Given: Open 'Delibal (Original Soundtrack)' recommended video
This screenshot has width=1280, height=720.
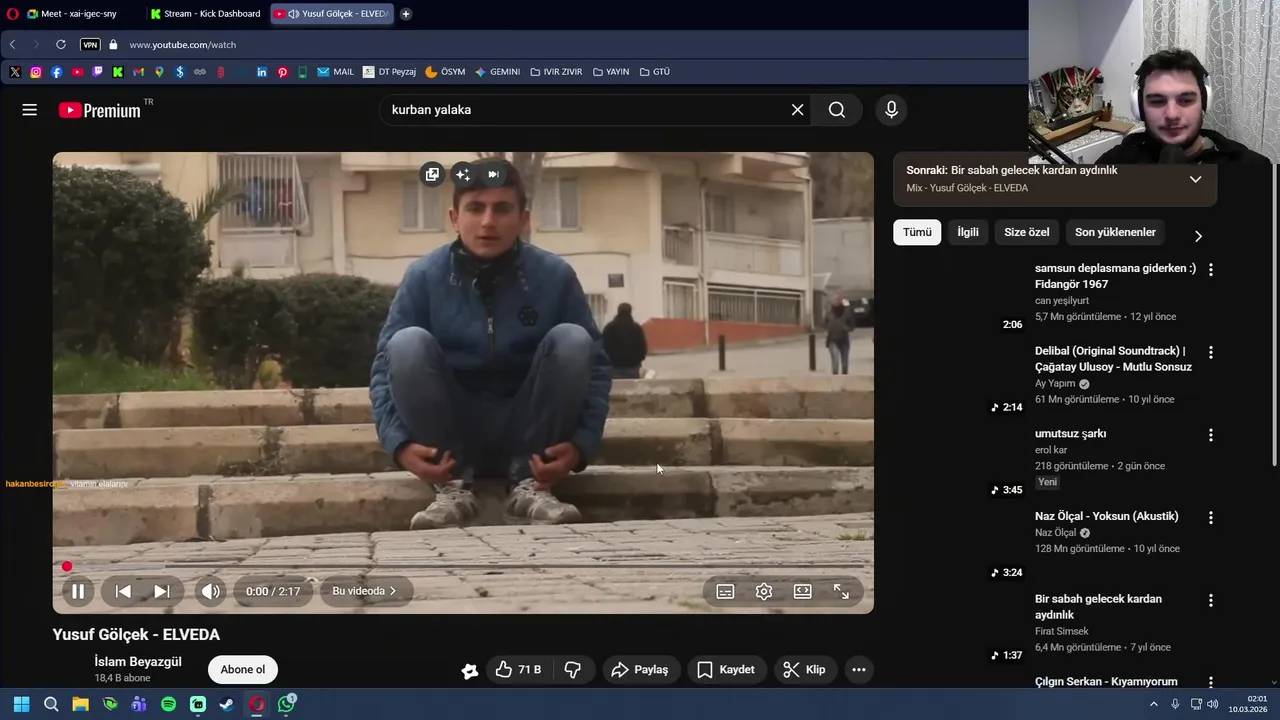Looking at the screenshot, I should (1113, 359).
